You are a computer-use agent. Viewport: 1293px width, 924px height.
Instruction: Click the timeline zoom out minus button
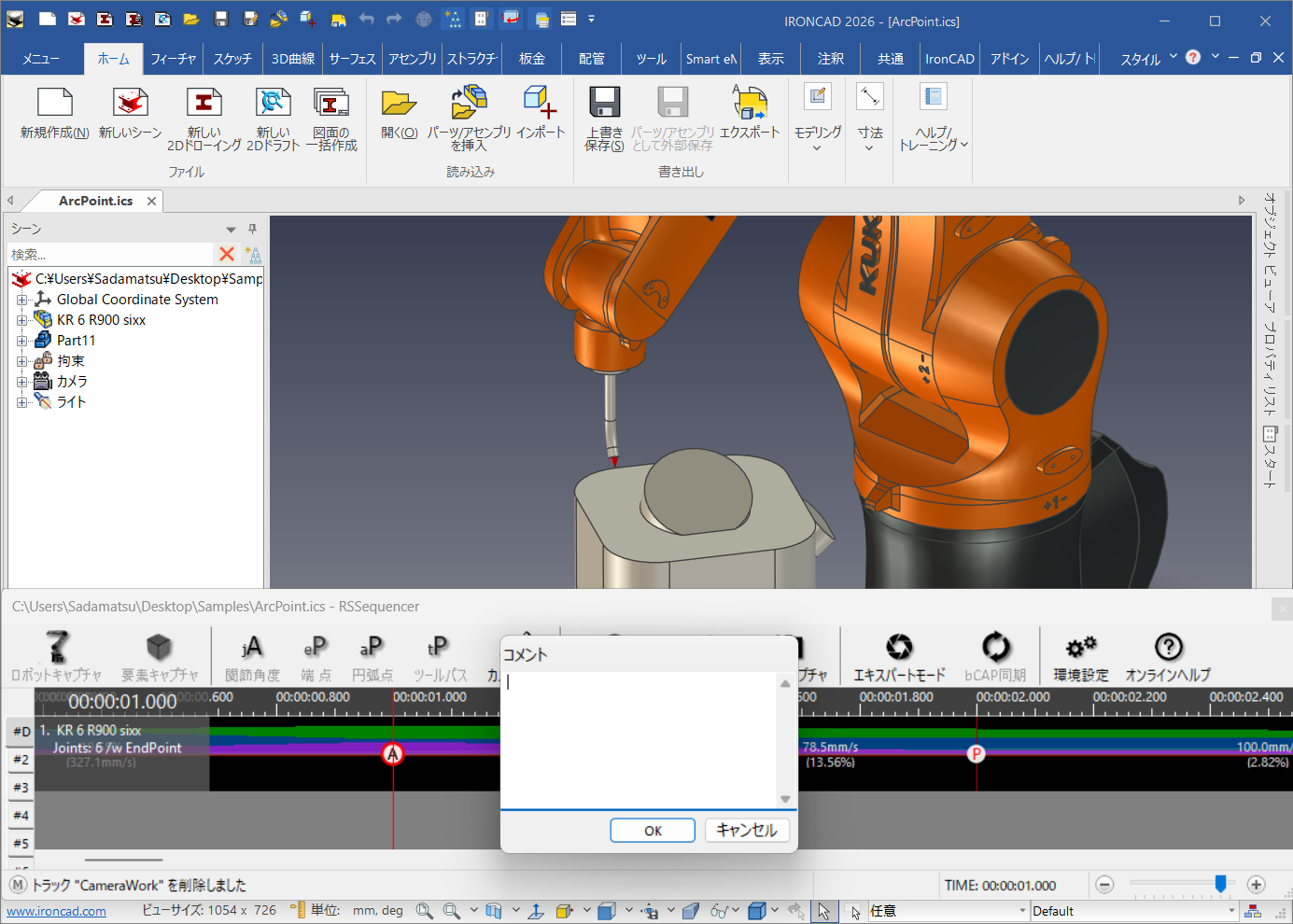tap(1104, 885)
